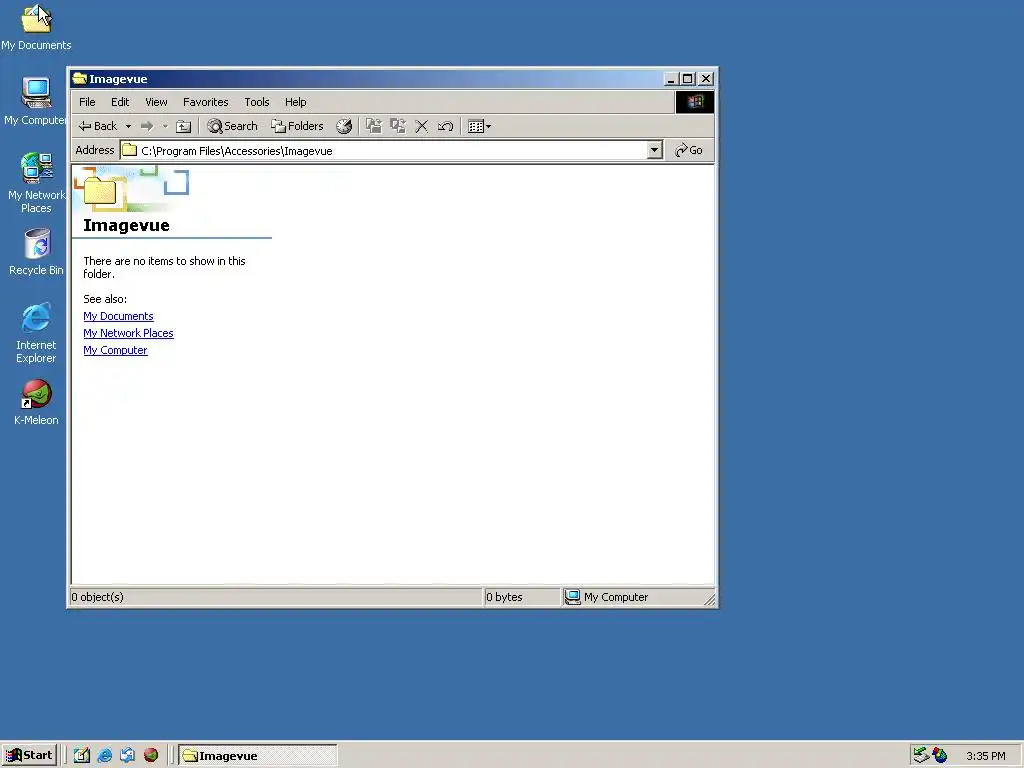Viewport: 1024px width, 768px height.
Task: Follow the My Documents link
Action: [118, 316]
